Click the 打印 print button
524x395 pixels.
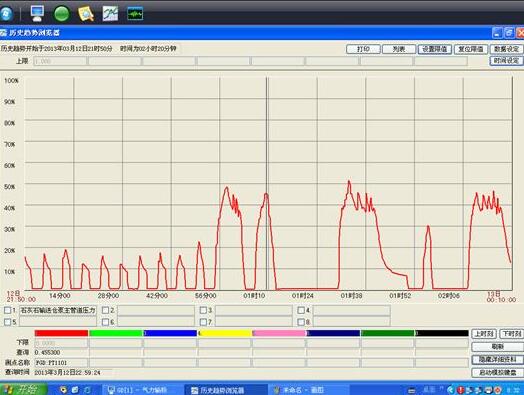(x=363, y=49)
